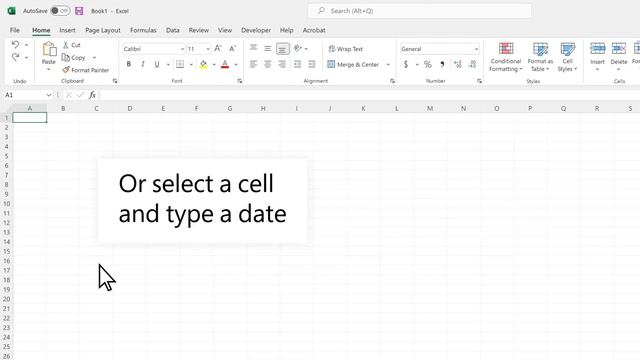
Task: Increase decimal places icon
Action: [458, 64]
